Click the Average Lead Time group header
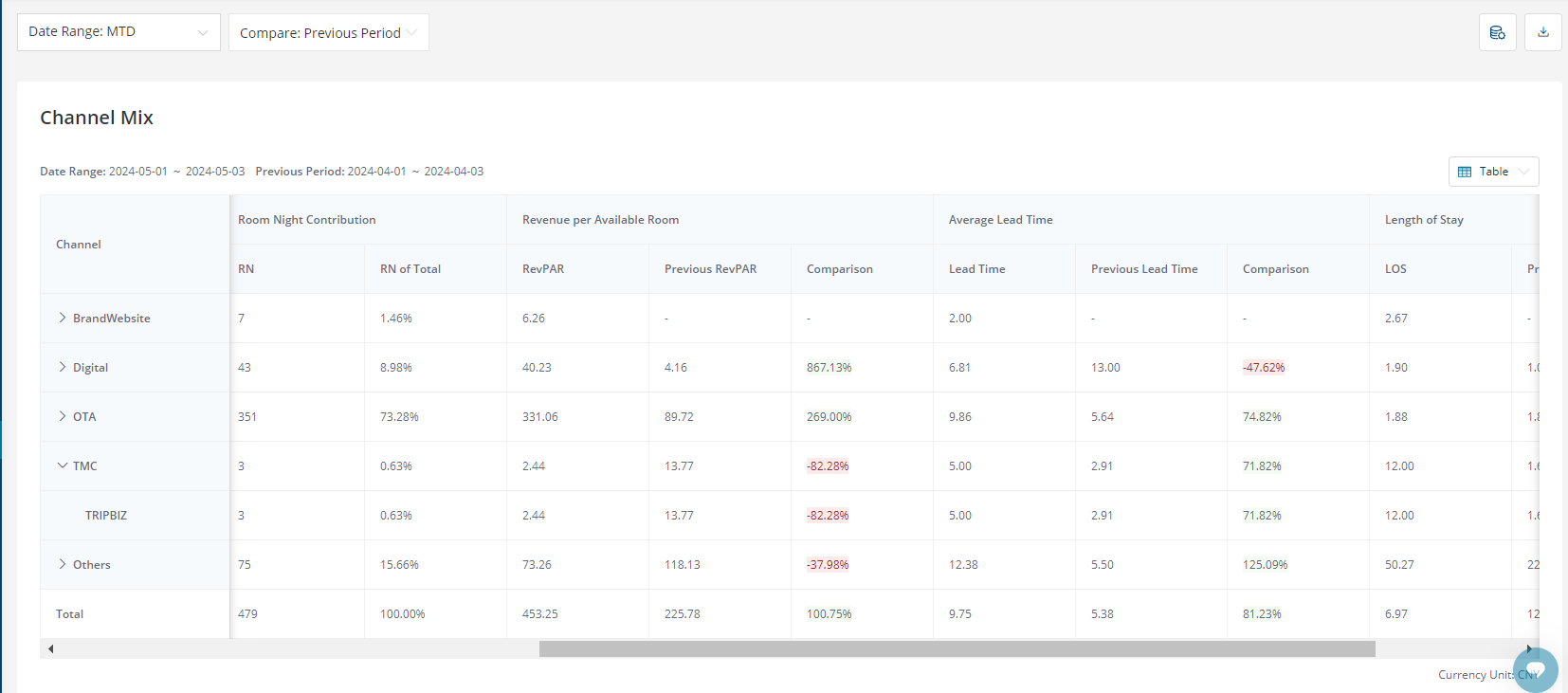The width and height of the screenshot is (1568, 693). pyautogui.click(x=1001, y=220)
